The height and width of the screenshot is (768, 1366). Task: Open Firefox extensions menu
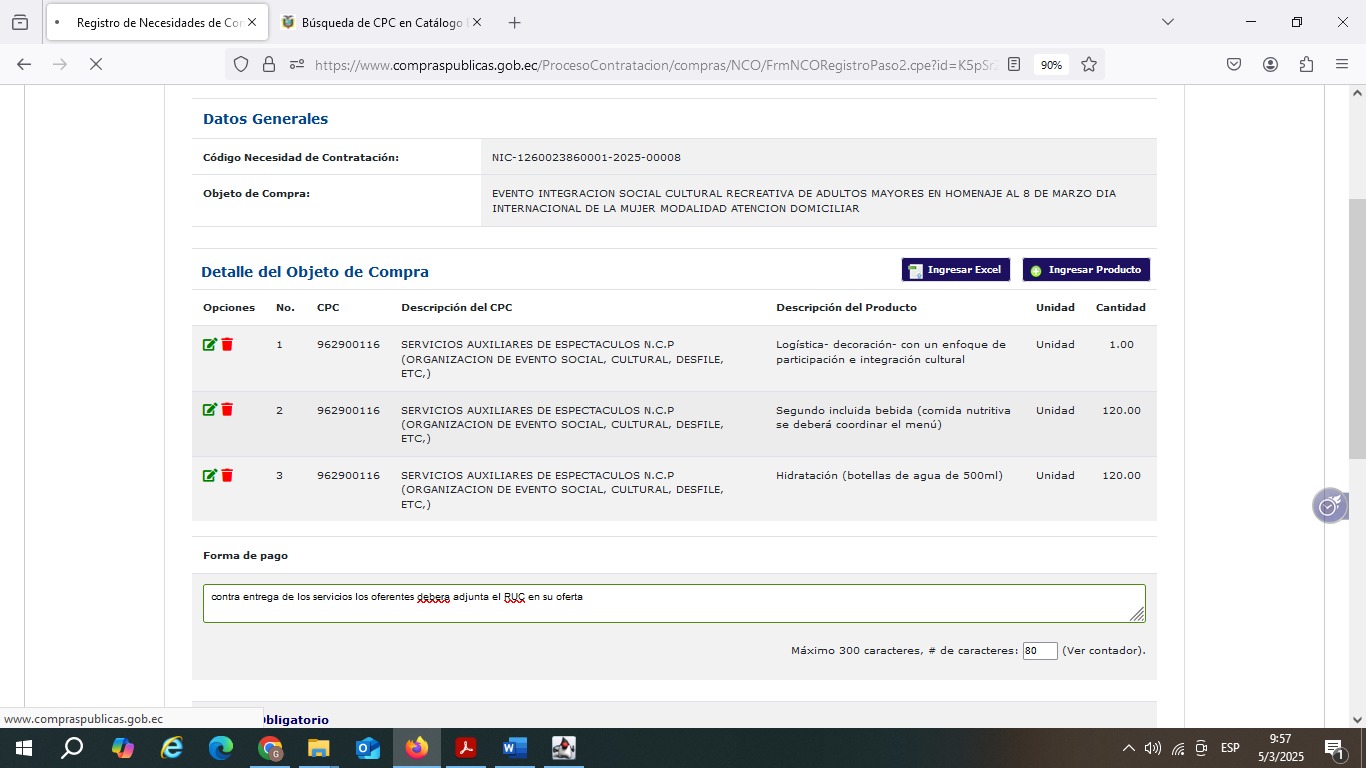(x=1306, y=64)
